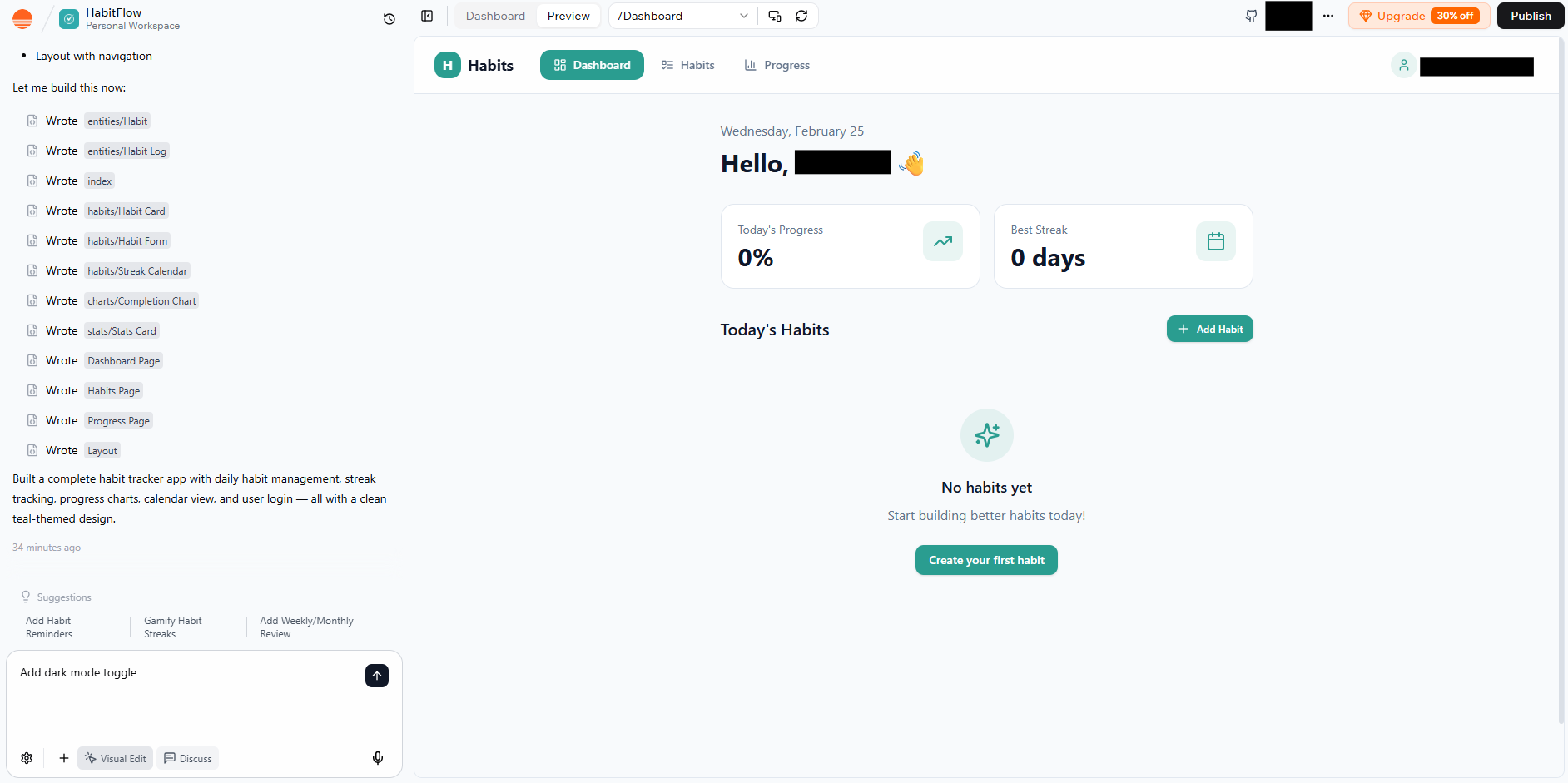Screen dimensions: 1568x783
Task: Click the Create your first habit button
Action: pyautogui.click(x=986, y=560)
